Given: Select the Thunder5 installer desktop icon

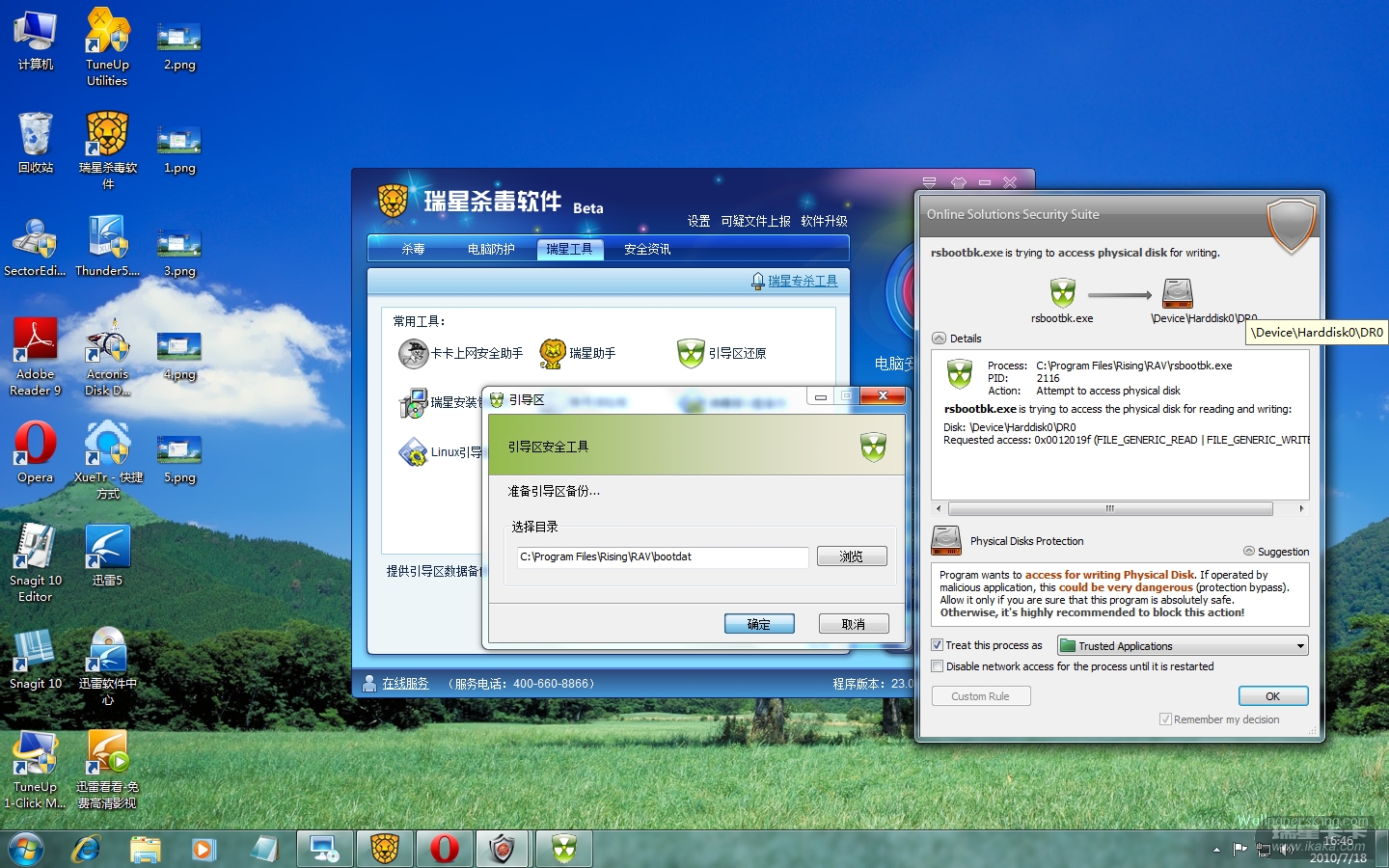Looking at the screenshot, I should tap(107, 246).
